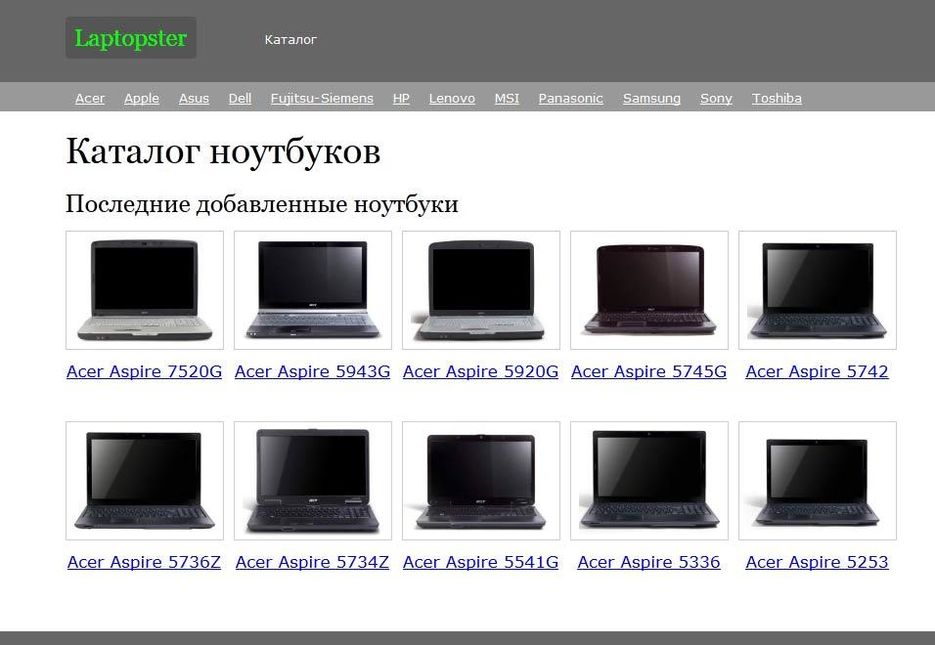This screenshot has width=935, height=645.
Task: Open the Acer Aspire 5943G laptop picture
Action: coord(312,290)
